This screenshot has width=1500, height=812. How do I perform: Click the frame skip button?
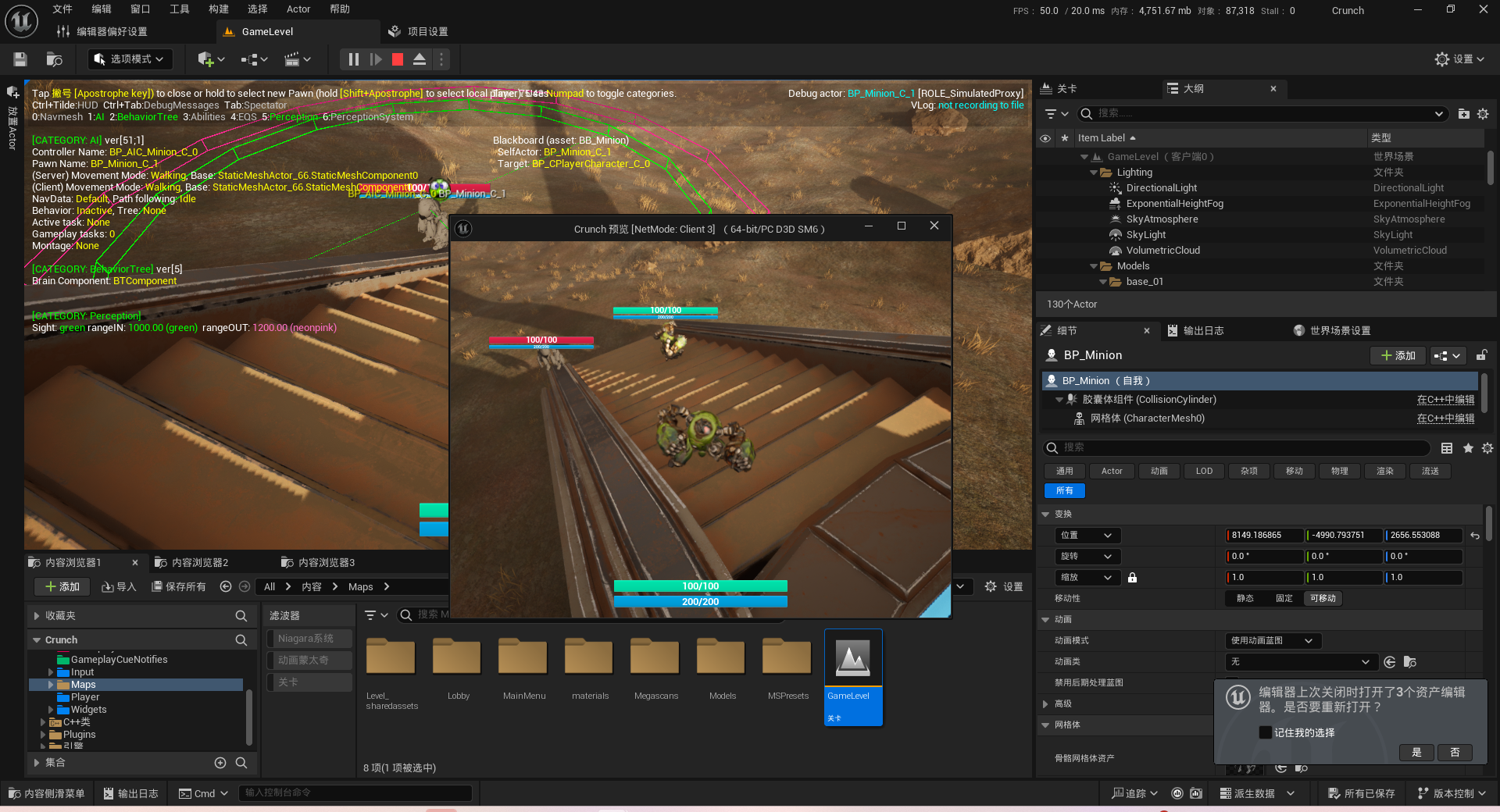click(376, 59)
